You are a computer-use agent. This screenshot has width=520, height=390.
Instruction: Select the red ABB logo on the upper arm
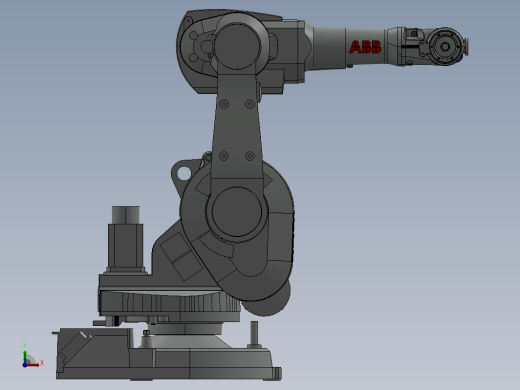365,47
